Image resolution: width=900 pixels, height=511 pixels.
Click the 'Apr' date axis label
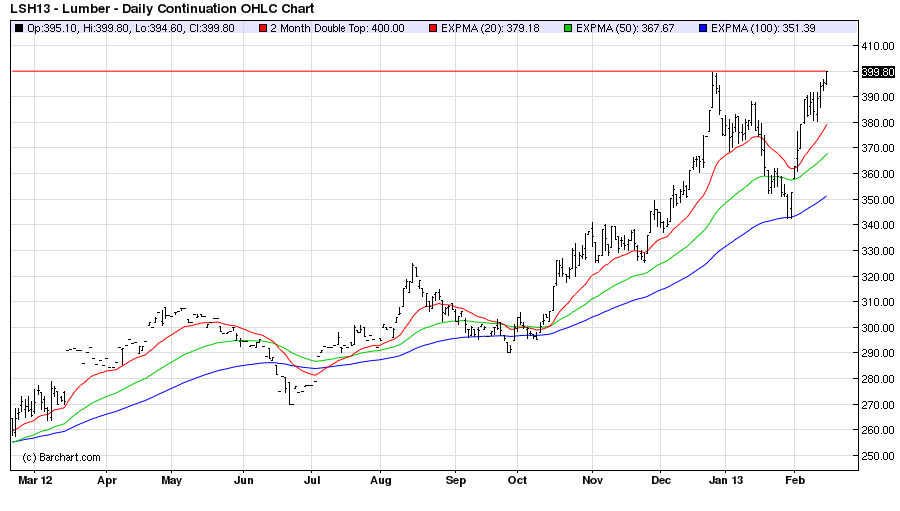pyautogui.click(x=107, y=481)
